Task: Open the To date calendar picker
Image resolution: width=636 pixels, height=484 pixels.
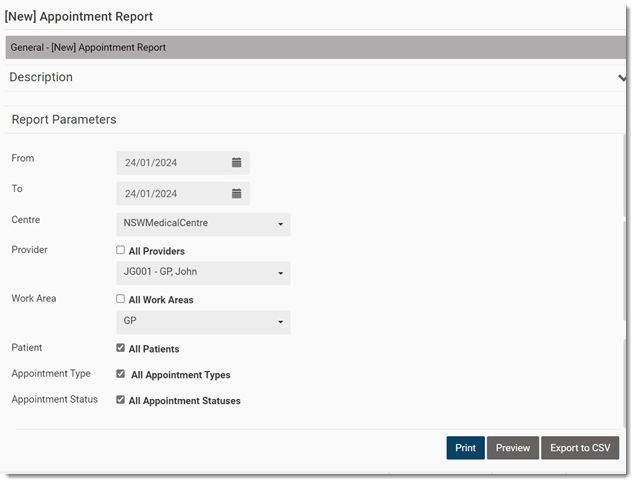Action: coord(236,194)
